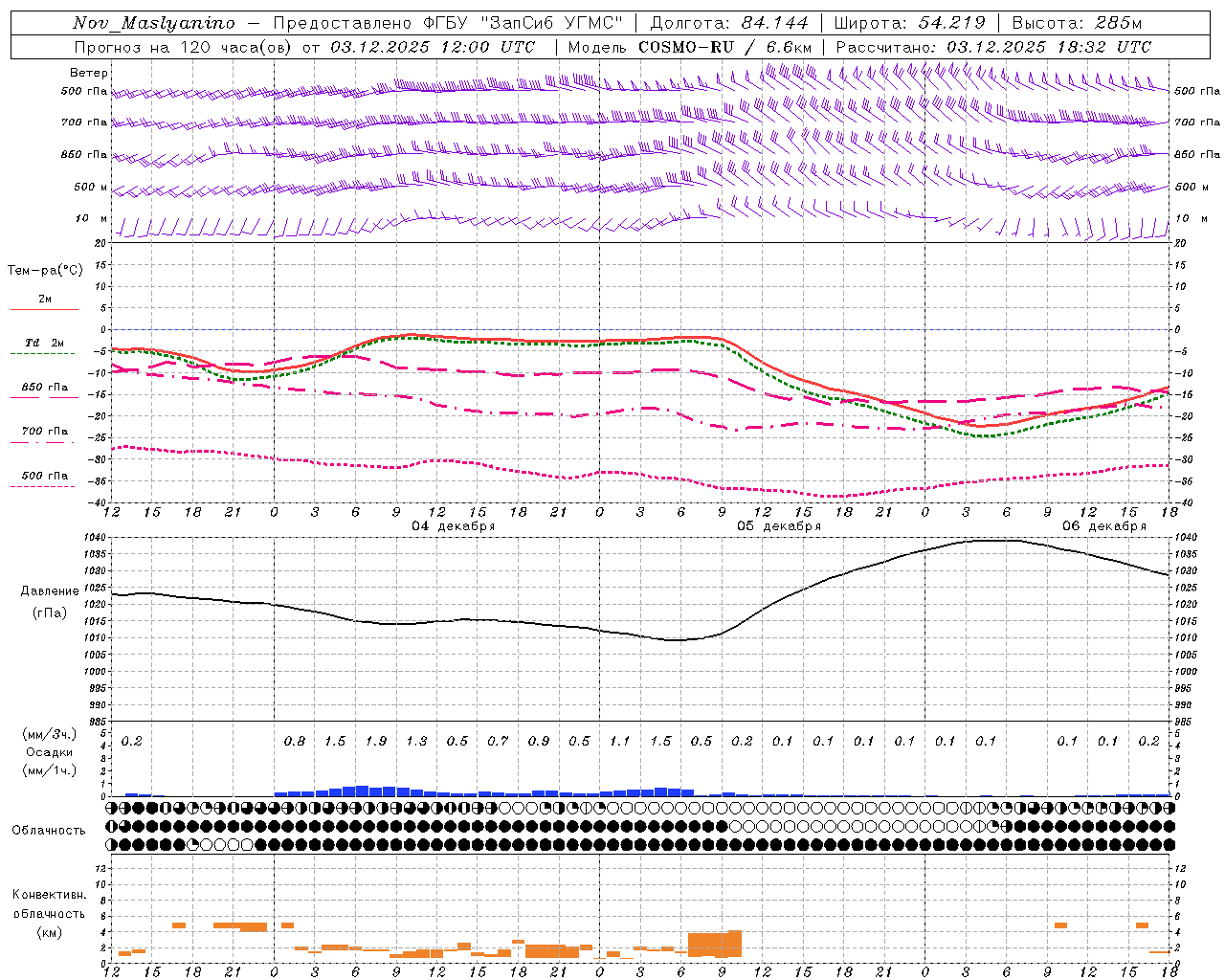Click the Тем-ра(°C) axis title
This screenshot has width=1225, height=980.
click(x=45, y=271)
